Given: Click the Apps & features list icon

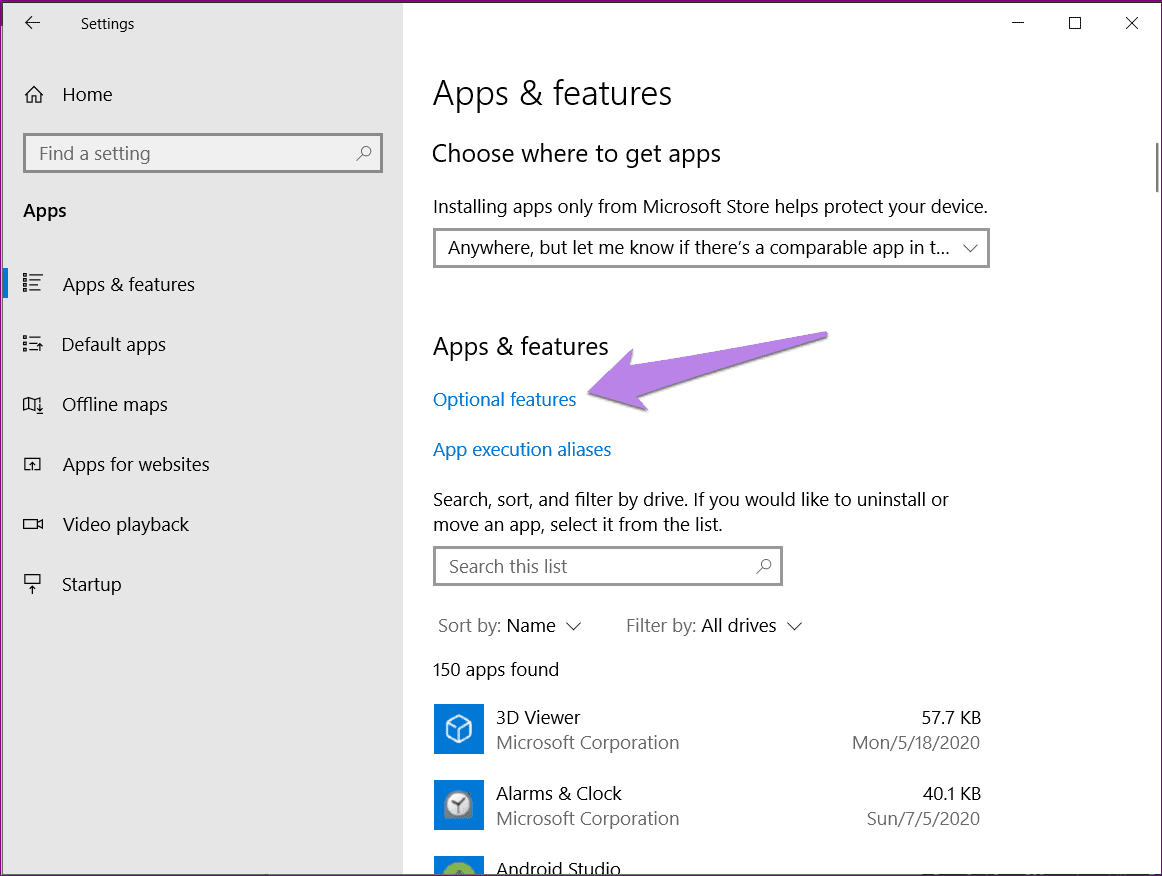Looking at the screenshot, I should point(33,283).
